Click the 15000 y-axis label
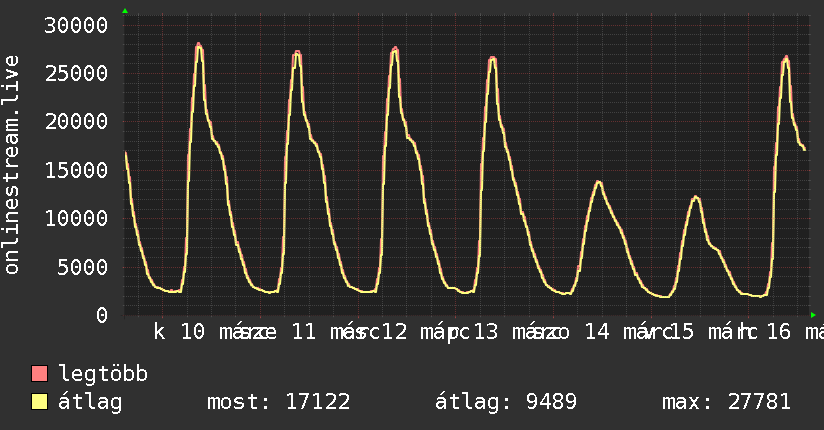824x430 pixels. coord(76,170)
